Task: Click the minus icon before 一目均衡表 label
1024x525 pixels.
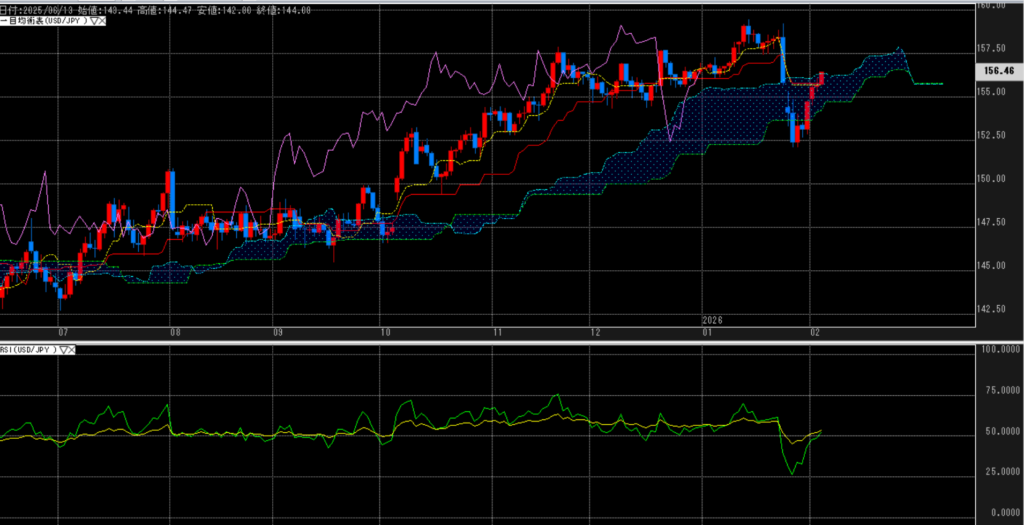Action: (x=4, y=21)
